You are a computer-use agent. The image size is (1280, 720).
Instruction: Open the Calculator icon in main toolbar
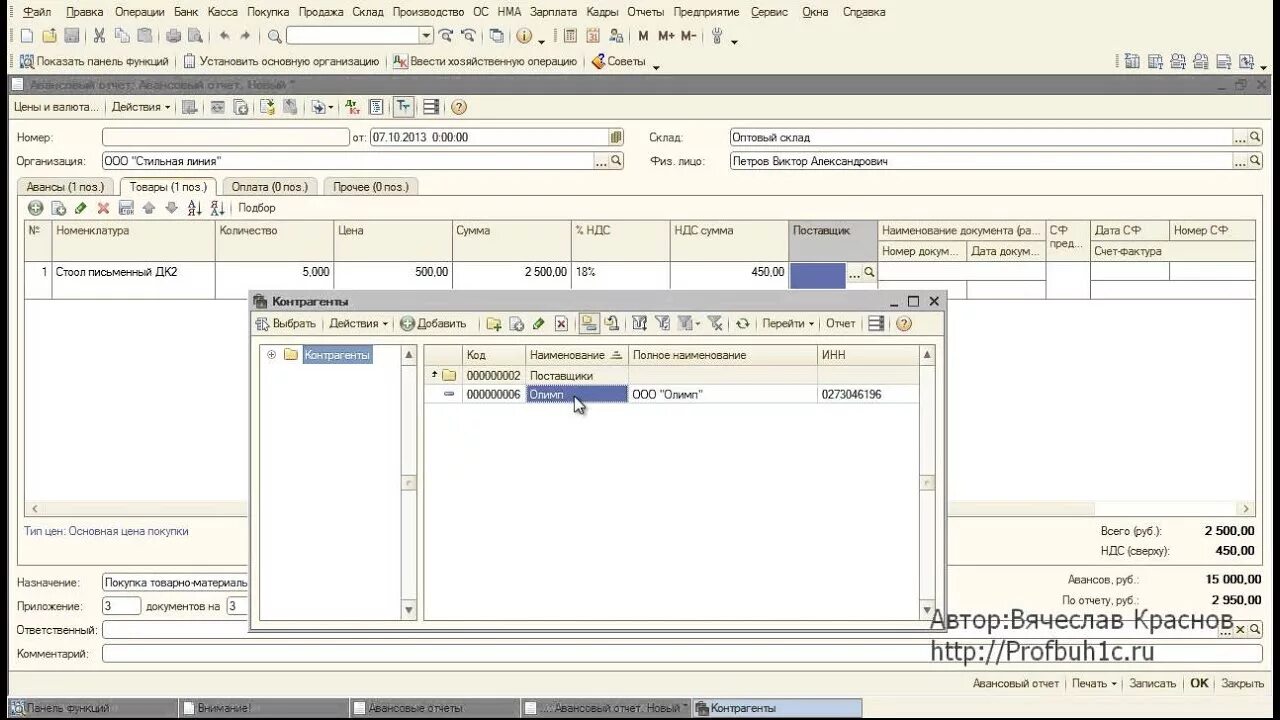pyautogui.click(x=570, y=36)
